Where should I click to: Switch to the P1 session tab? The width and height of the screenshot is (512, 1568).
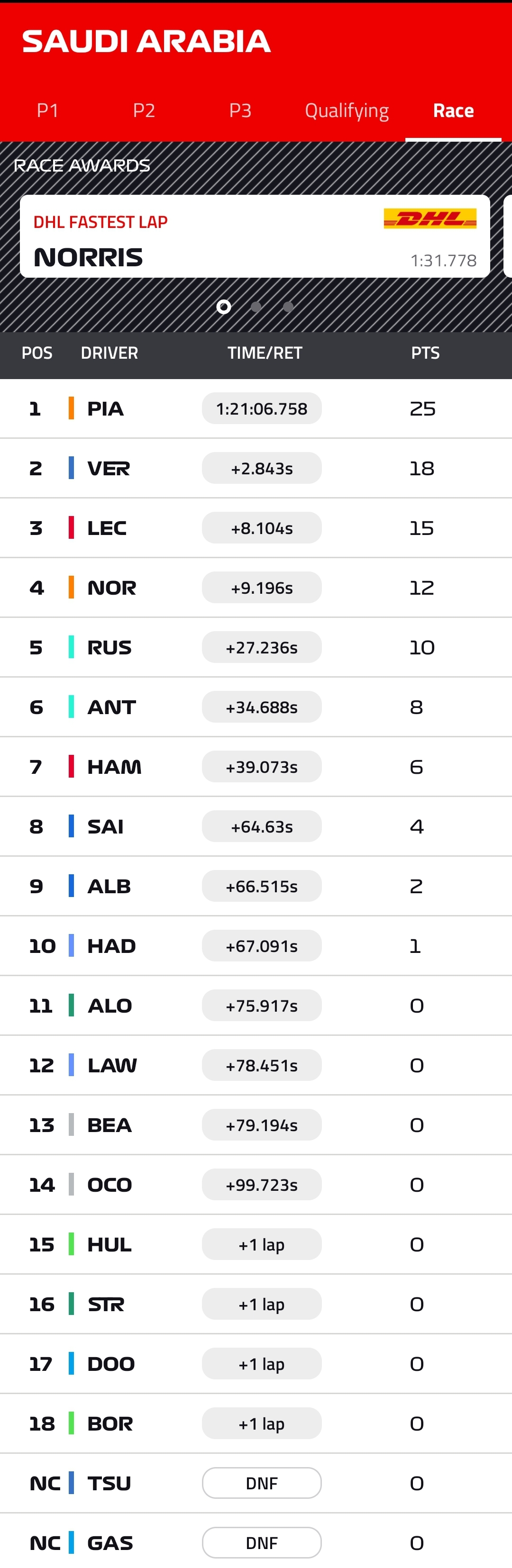coord(47,111)
